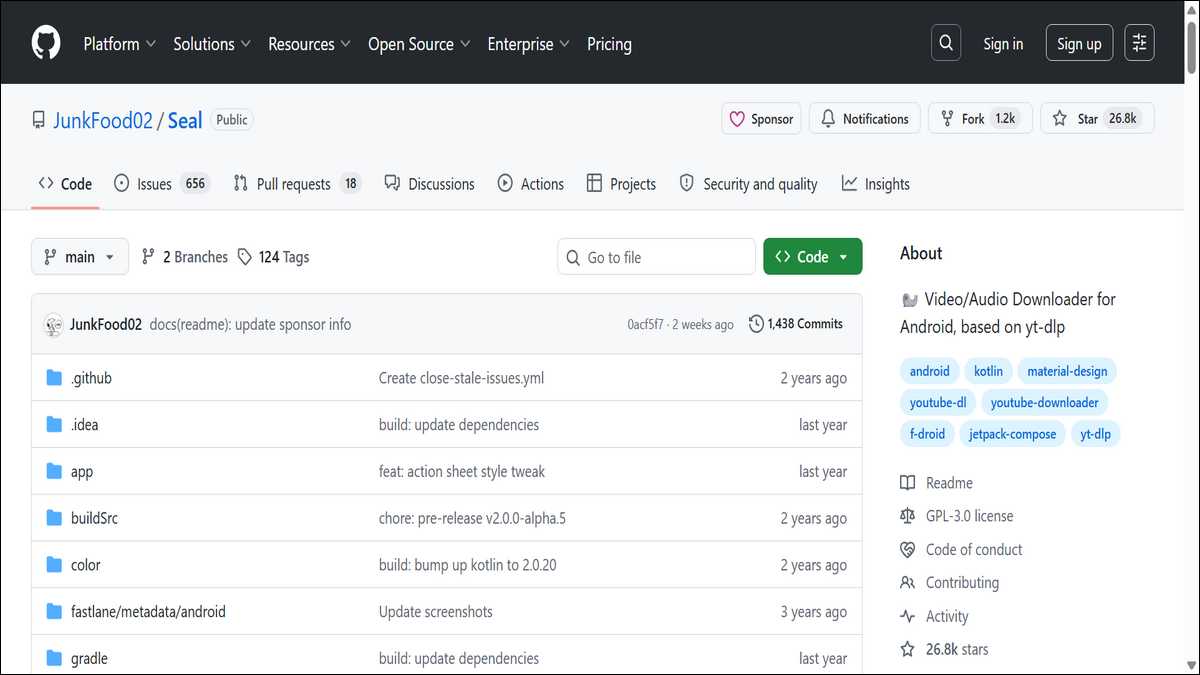Click the Go to file search field

pos(656,257)
